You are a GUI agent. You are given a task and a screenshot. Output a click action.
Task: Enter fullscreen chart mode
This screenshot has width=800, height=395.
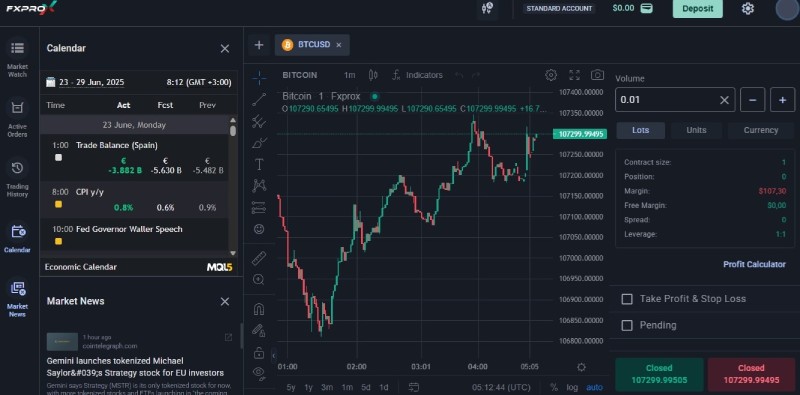(x=574, y=75)
